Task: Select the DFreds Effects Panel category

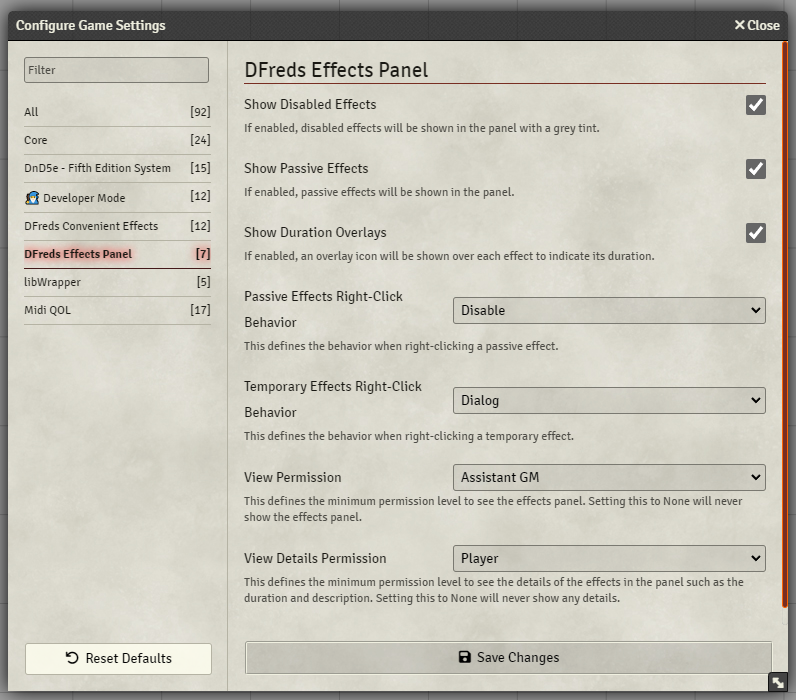Action: (x=117, y=254)
